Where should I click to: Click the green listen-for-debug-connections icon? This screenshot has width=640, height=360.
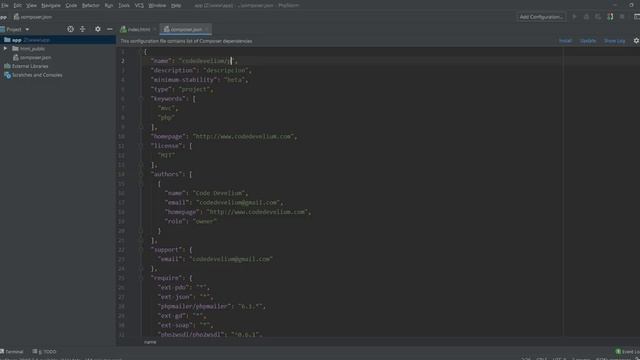point(610,17)
